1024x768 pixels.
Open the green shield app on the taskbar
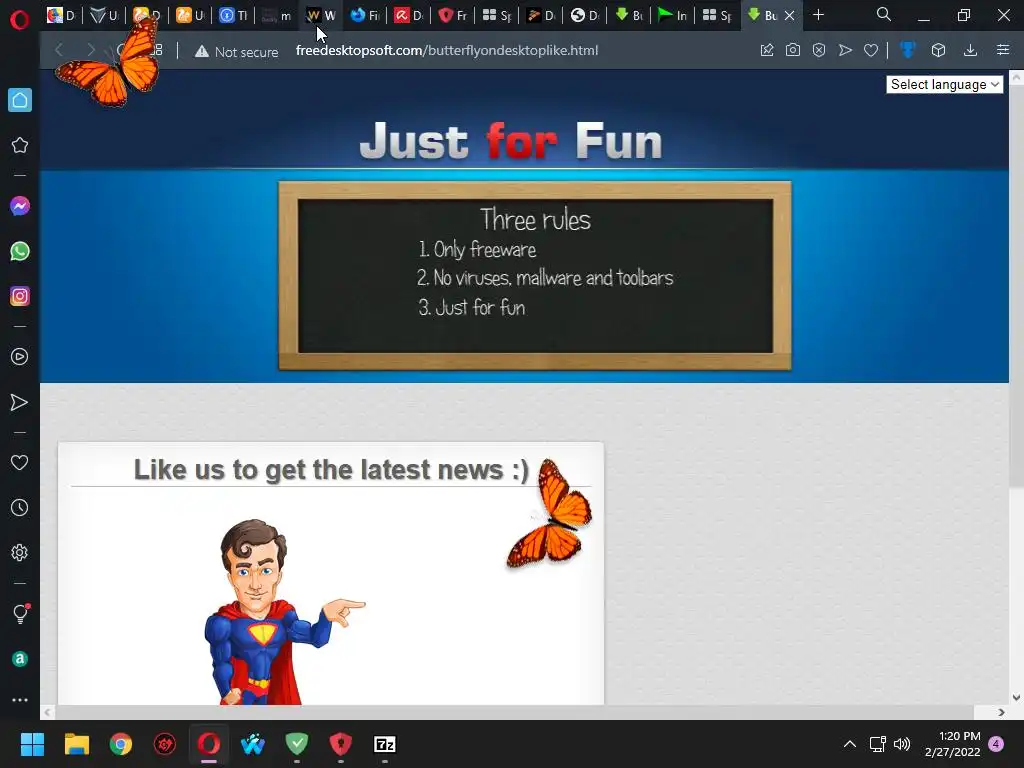[296, 743]
